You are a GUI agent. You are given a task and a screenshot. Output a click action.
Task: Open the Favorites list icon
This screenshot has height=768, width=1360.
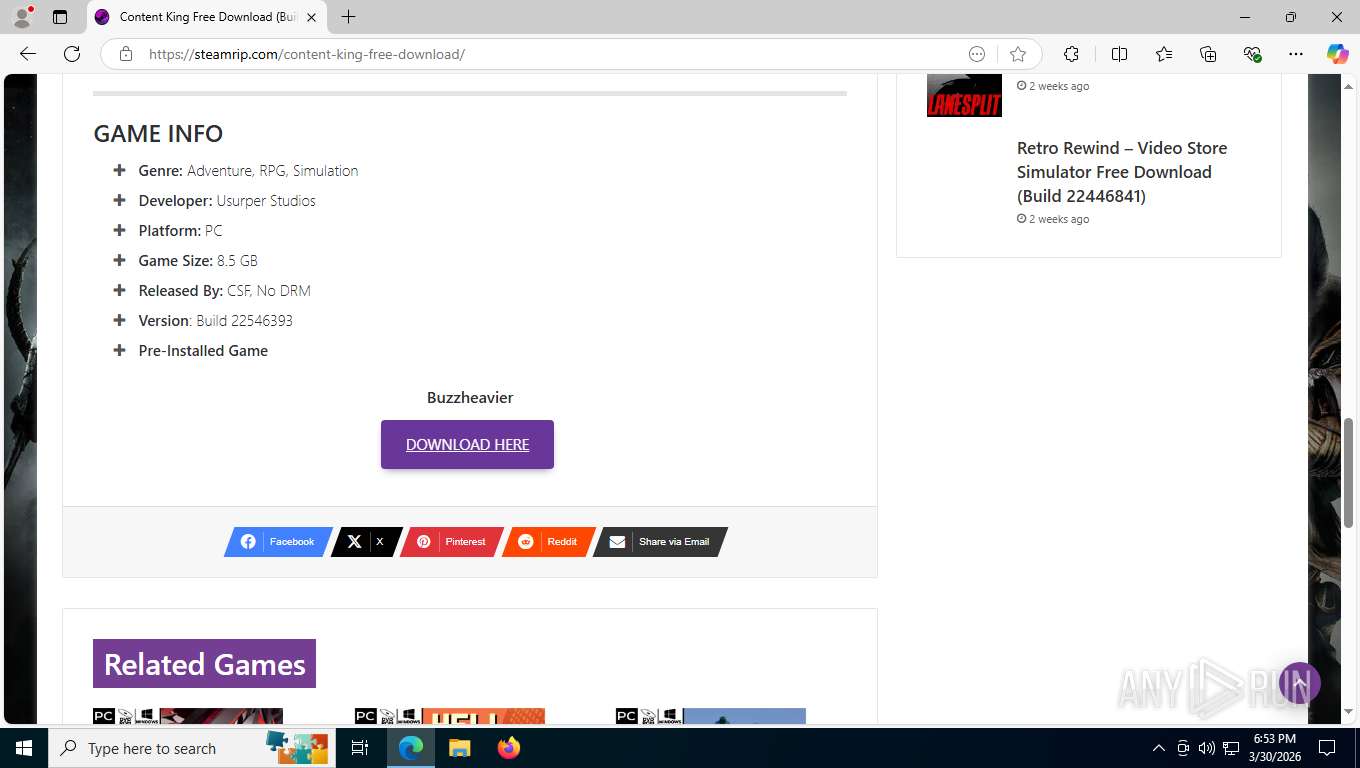[x=1164, y=54]
